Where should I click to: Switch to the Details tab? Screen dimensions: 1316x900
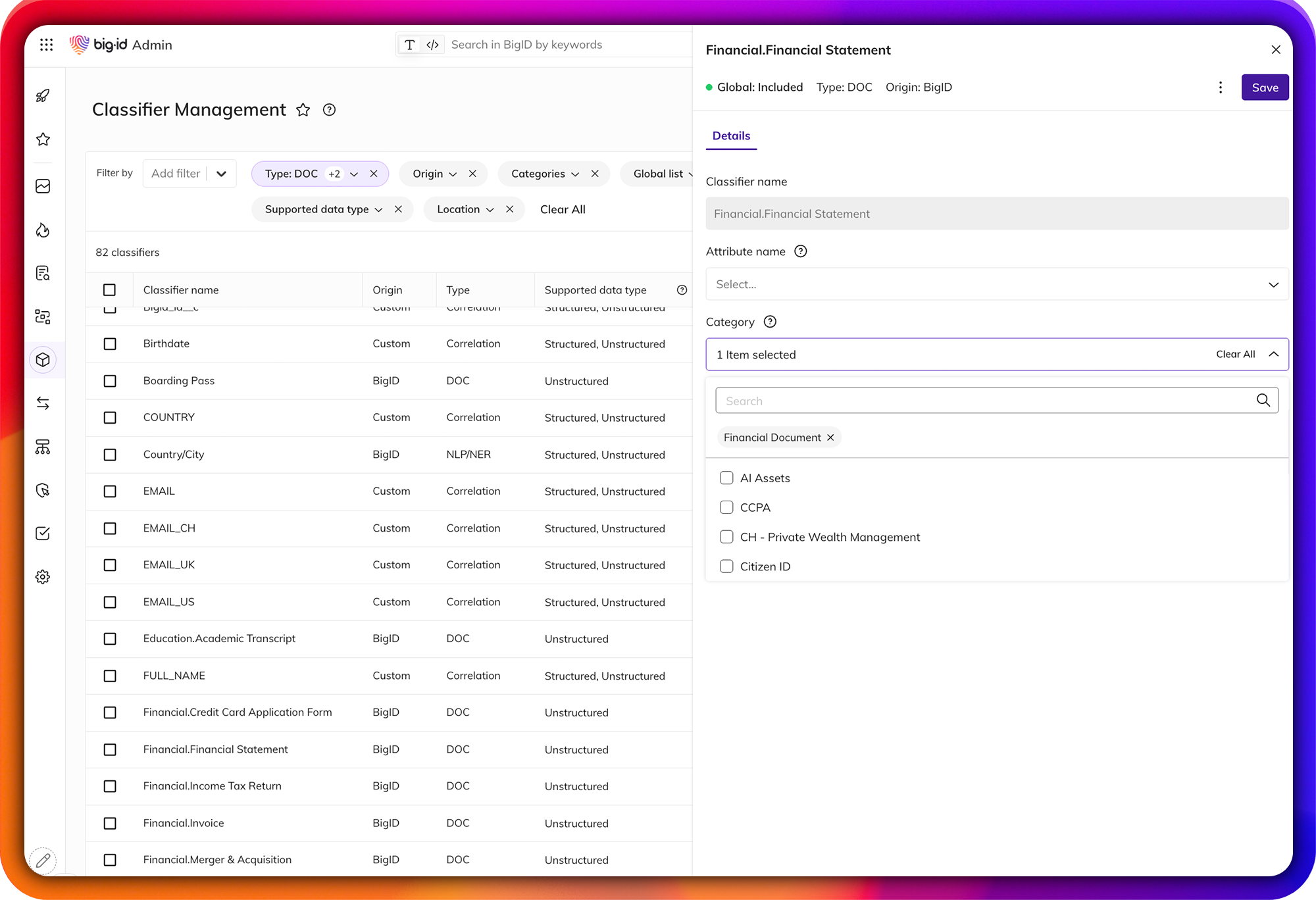[731, 136]
